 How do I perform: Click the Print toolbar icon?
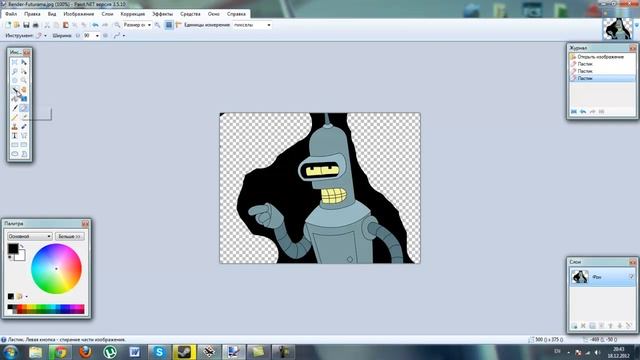click(36, 25)
